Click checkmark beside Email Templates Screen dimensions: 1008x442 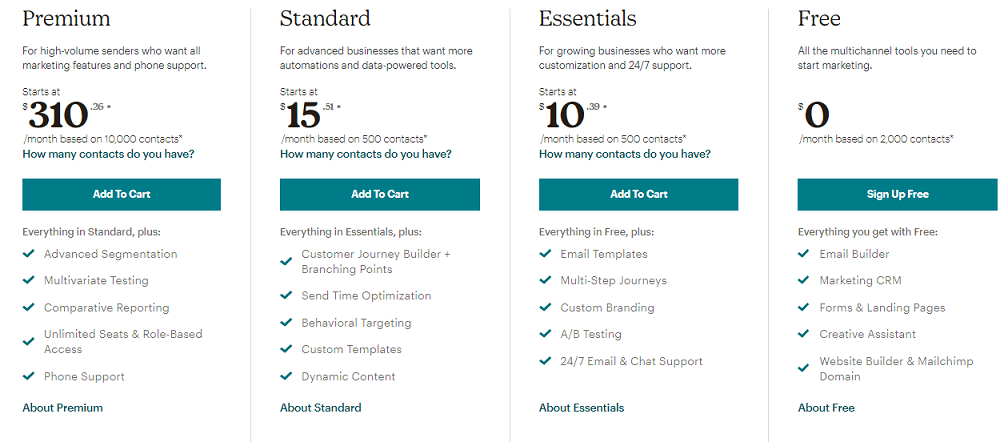click(x=545, y=254)
